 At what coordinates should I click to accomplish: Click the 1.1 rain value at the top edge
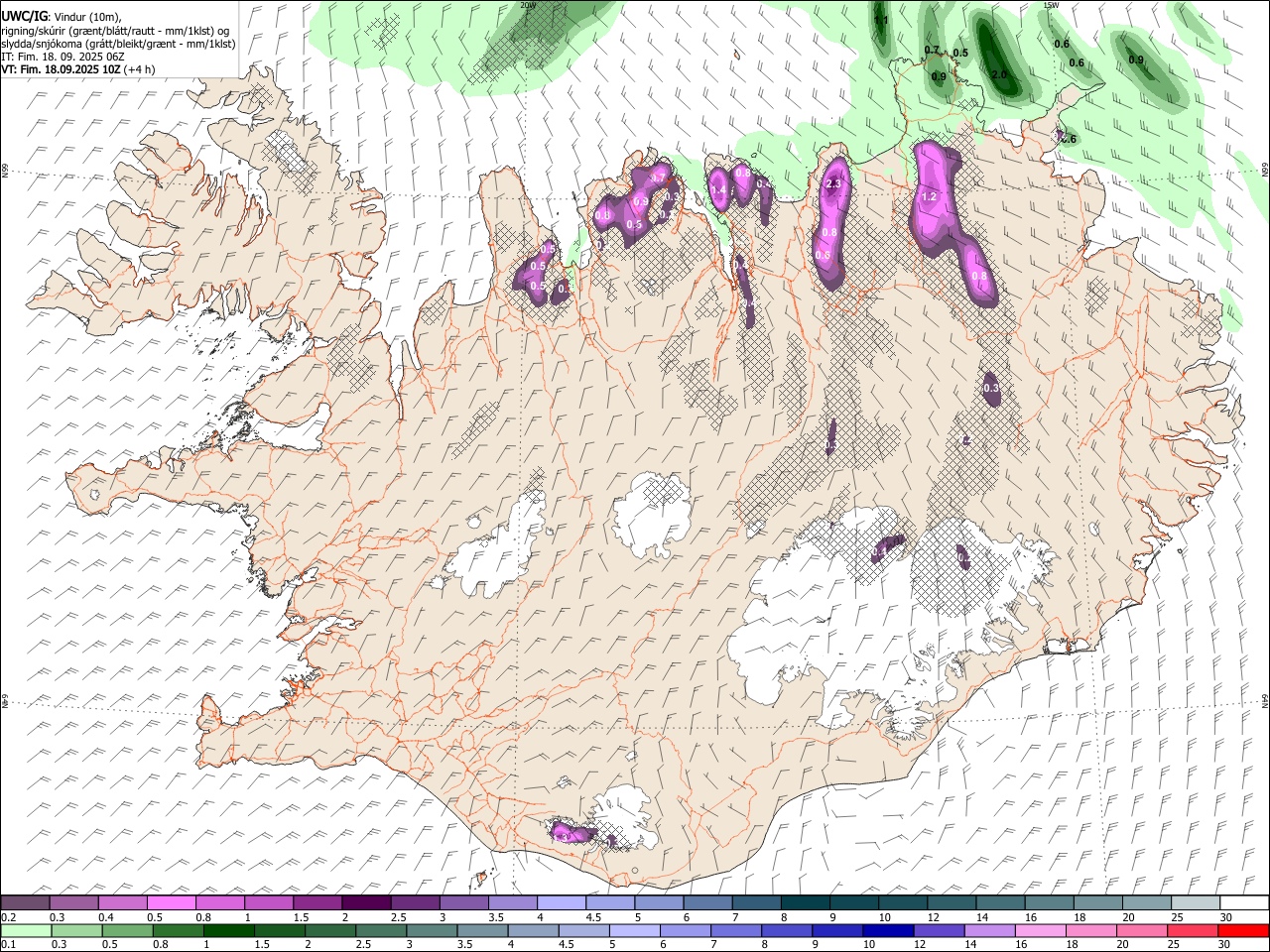(x=881, y=20)
